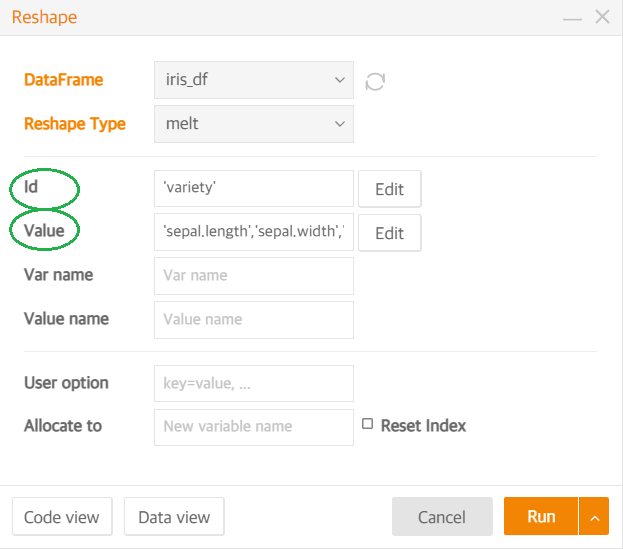
Task: Run the reshape operation
Action: 541,516
